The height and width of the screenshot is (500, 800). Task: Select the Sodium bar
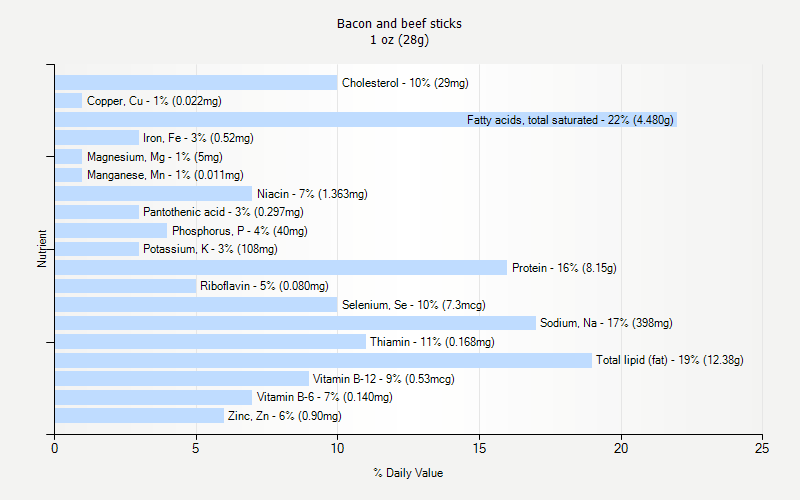click(x=295, y=323)
